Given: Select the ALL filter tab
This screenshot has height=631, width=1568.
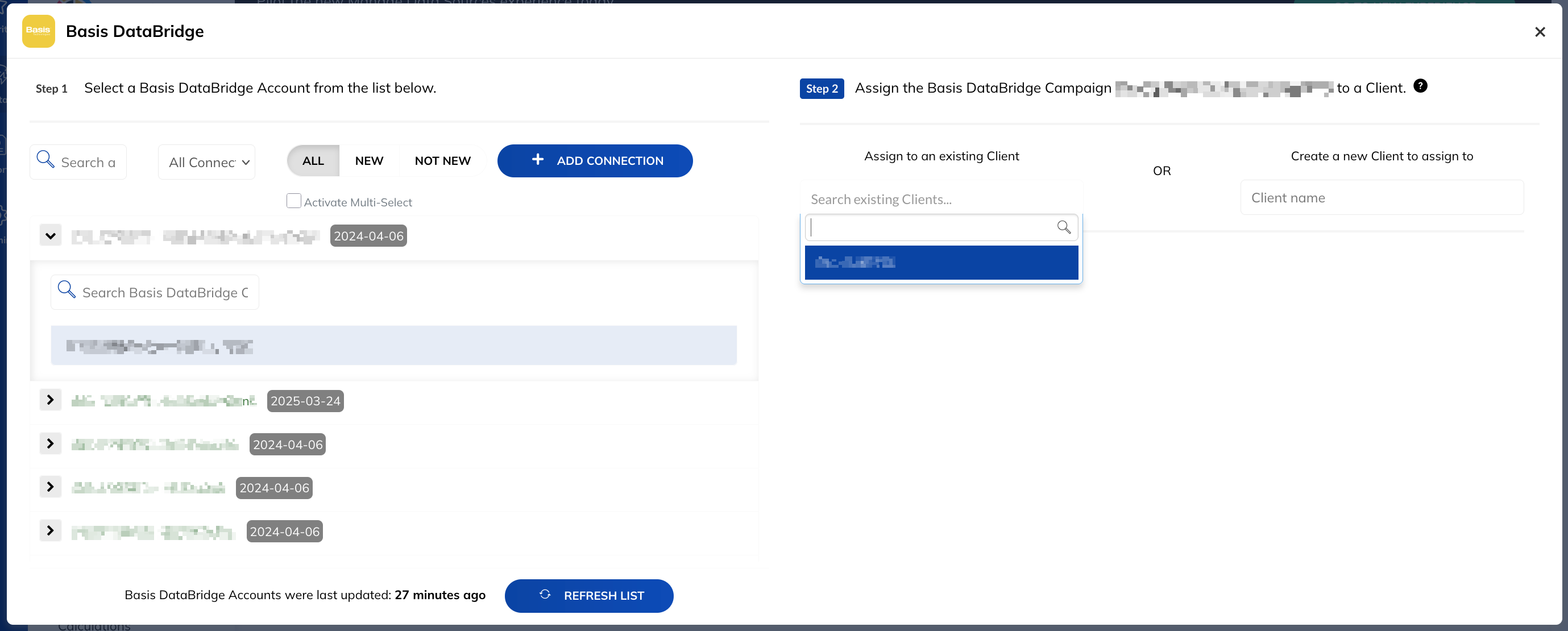Looking at the screenshot, I should pyautogui.click(x=313, y=161).
